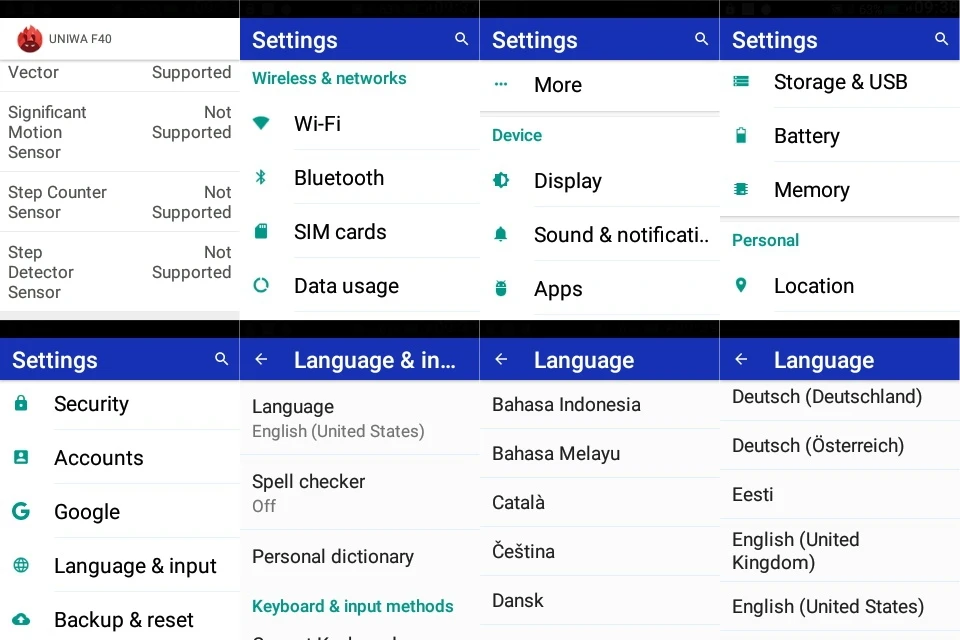Select Dansk language
This screenshot has height=640, width=960.
click(599, 600)
